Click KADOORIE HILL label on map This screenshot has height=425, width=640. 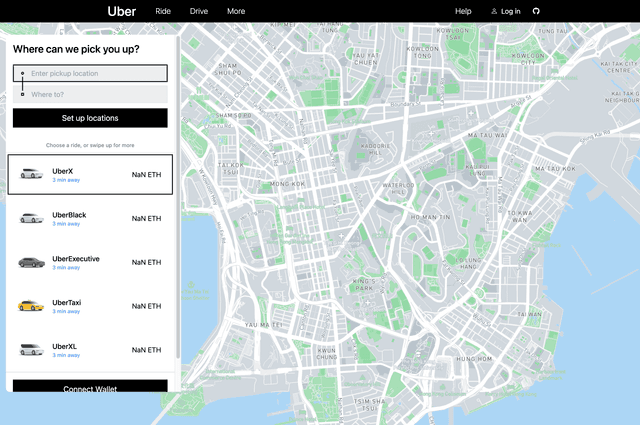click(375, 149)
